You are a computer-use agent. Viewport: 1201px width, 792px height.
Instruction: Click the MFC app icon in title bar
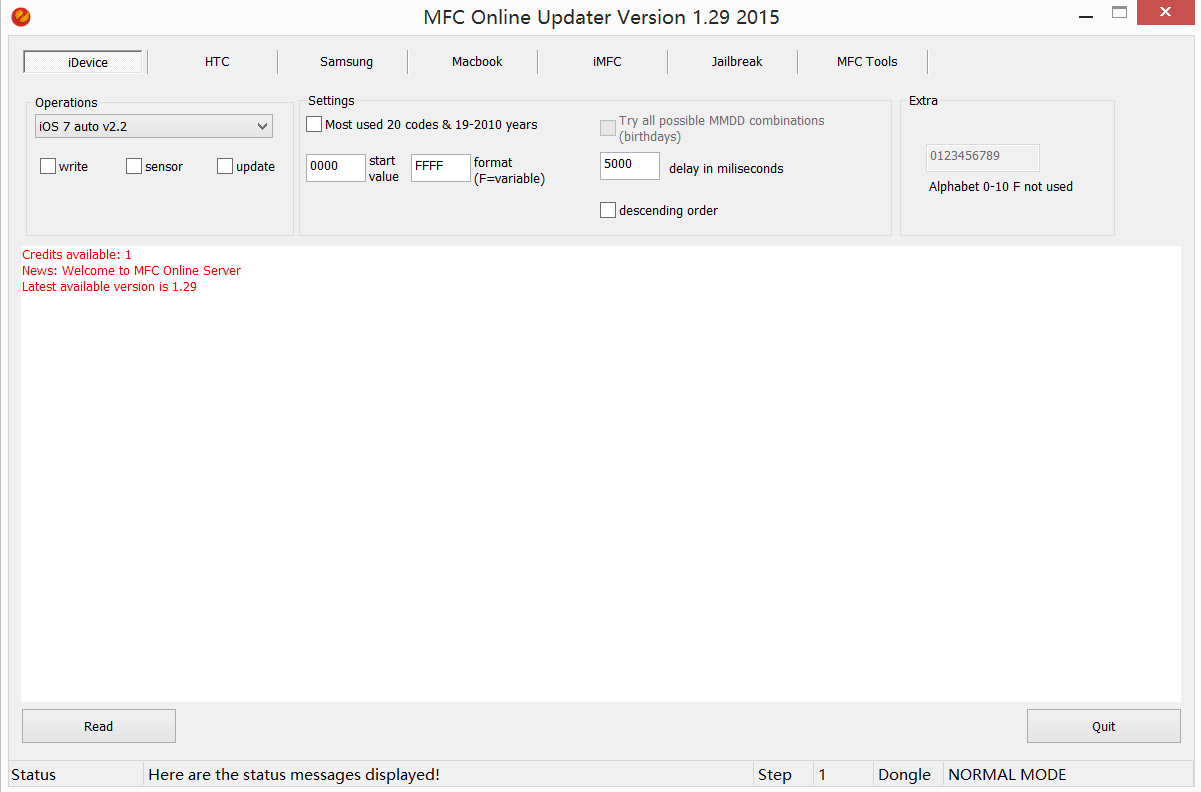(21, 17)
